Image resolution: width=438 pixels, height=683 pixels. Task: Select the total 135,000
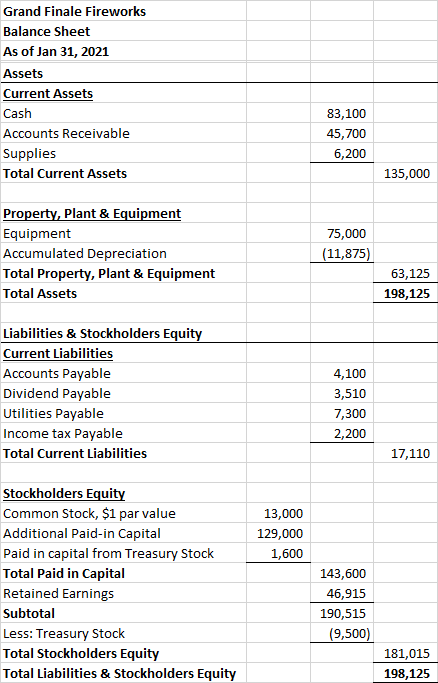pyautogui.click(x=407, y=173)
